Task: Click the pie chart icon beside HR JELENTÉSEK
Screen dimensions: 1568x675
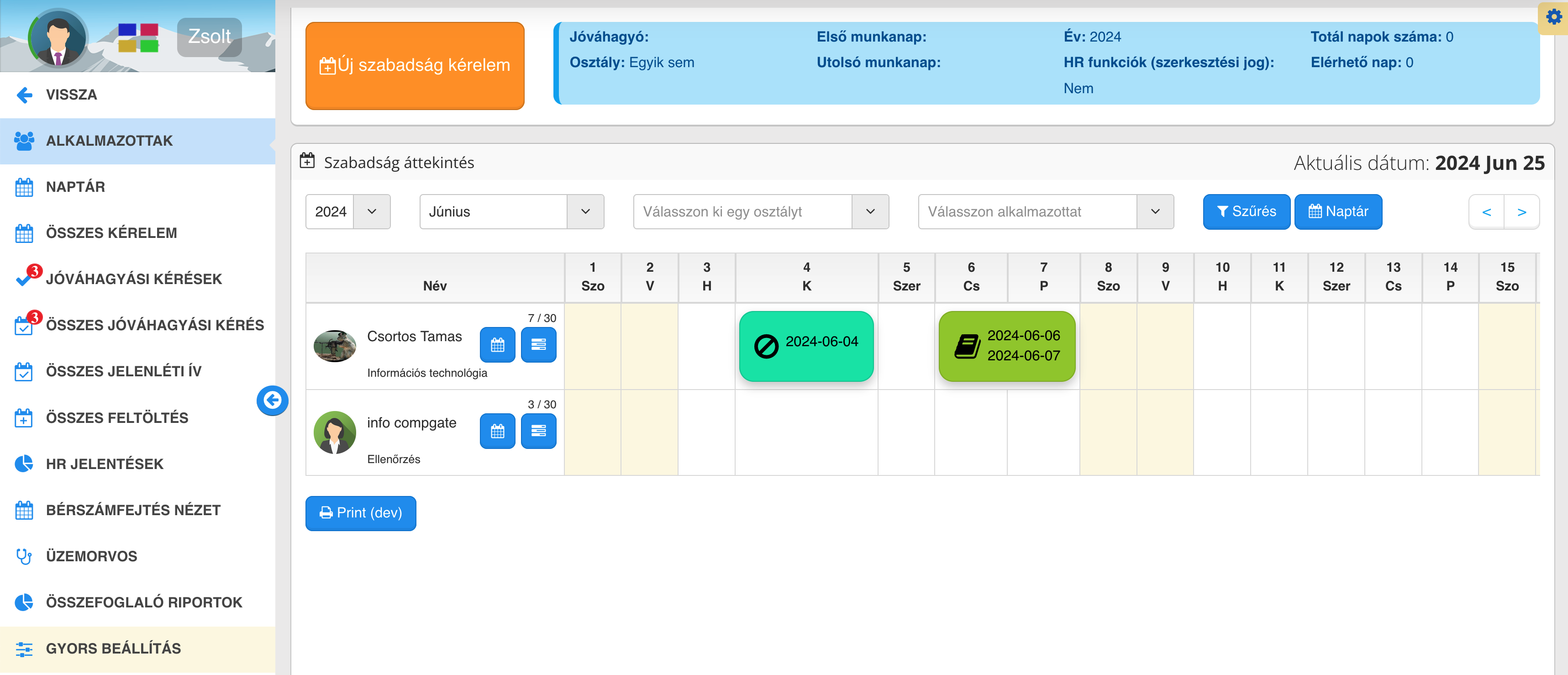Action: [24, 464]
